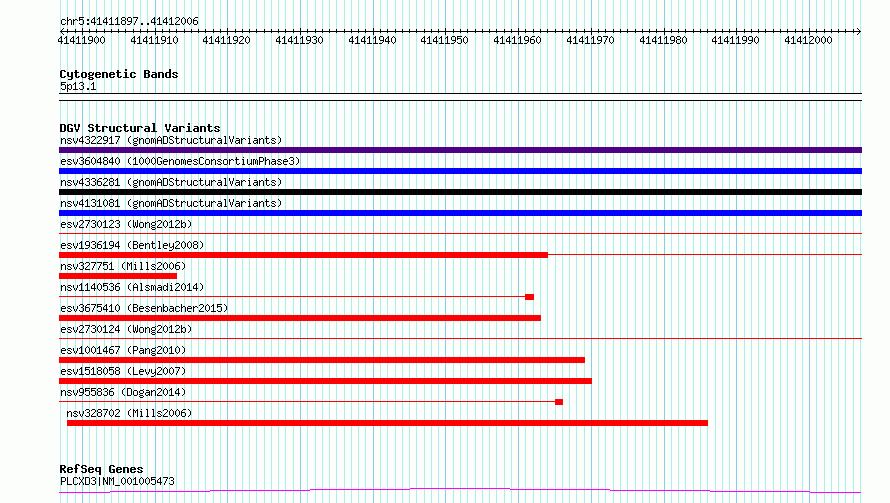Open esv1936194 (Bentley2008) variant label
The width and height of the screenshot is (890, 503).
(x=132, y=245)
